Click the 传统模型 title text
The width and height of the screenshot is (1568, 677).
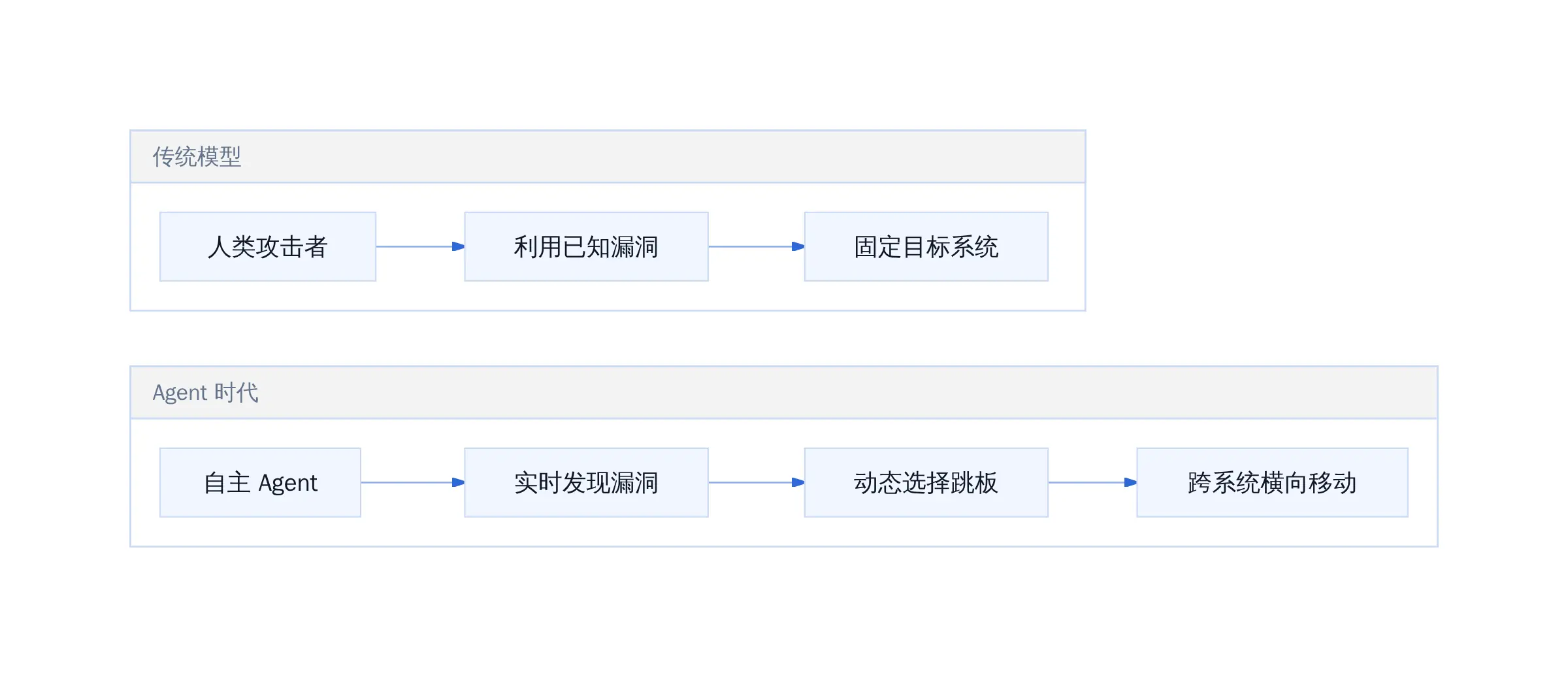click(x=197, y=157)
